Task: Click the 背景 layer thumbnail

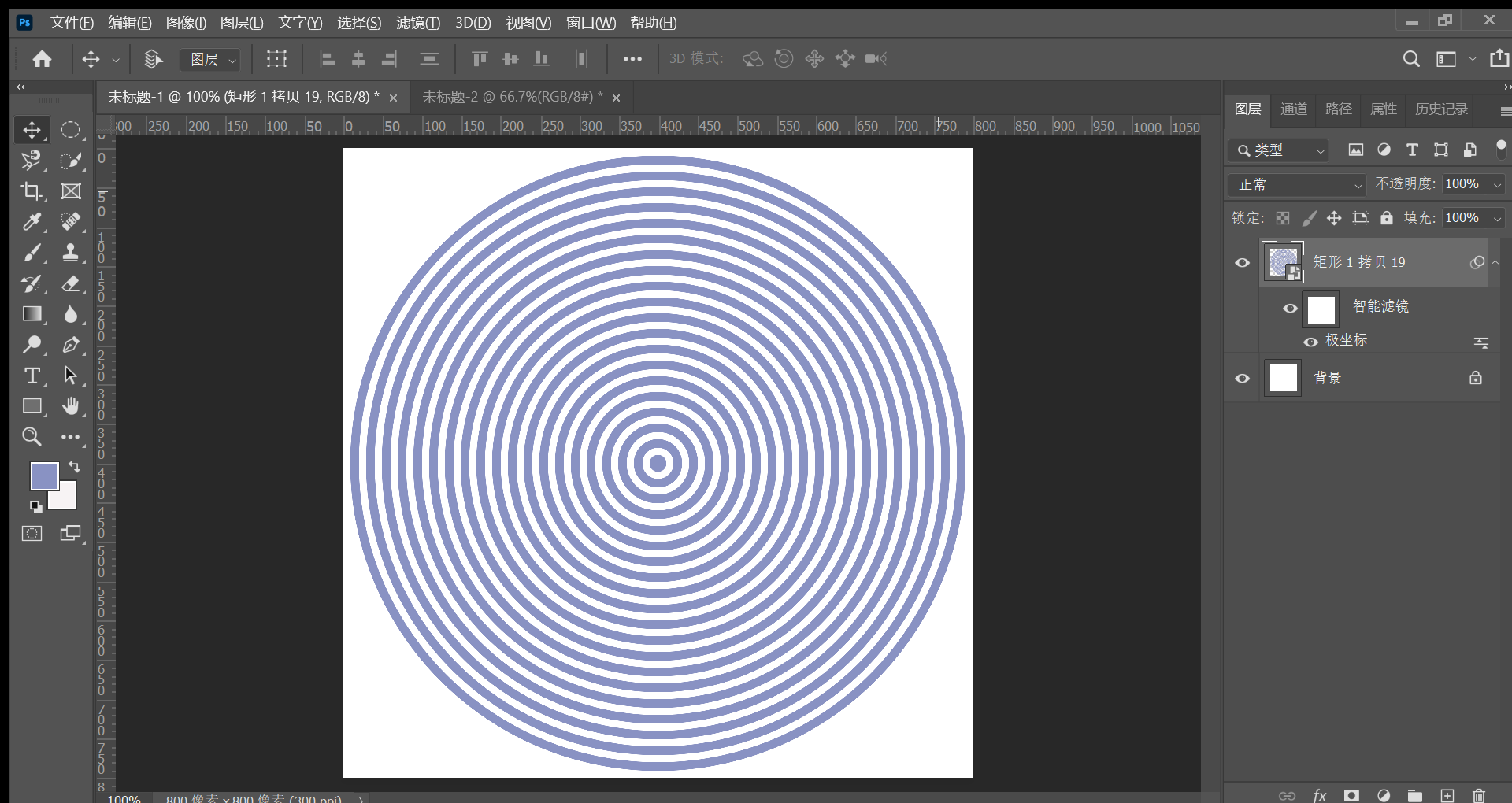Action: (1283, 378)
